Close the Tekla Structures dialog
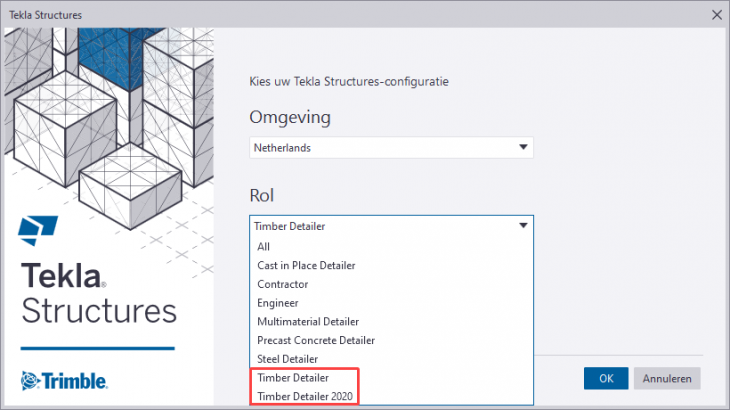Screen dimensions: 730x410 tap(716, 15)
